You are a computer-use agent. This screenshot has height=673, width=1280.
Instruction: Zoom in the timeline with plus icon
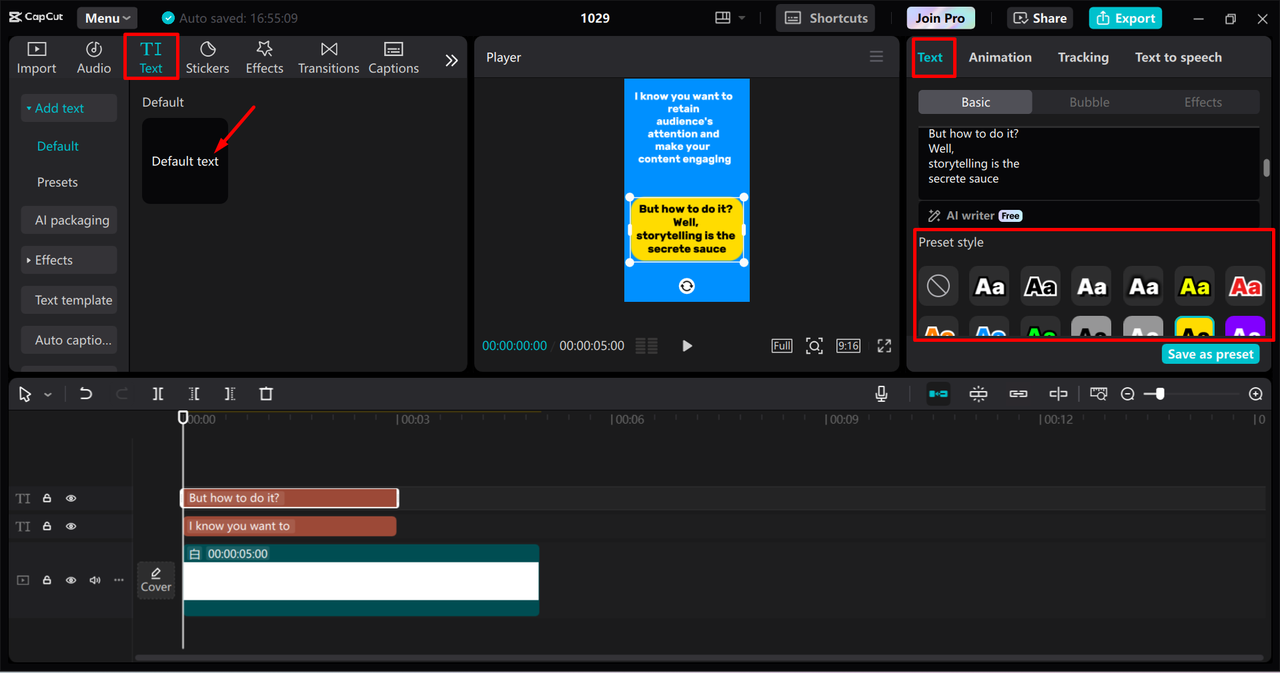coord(1256,394)
